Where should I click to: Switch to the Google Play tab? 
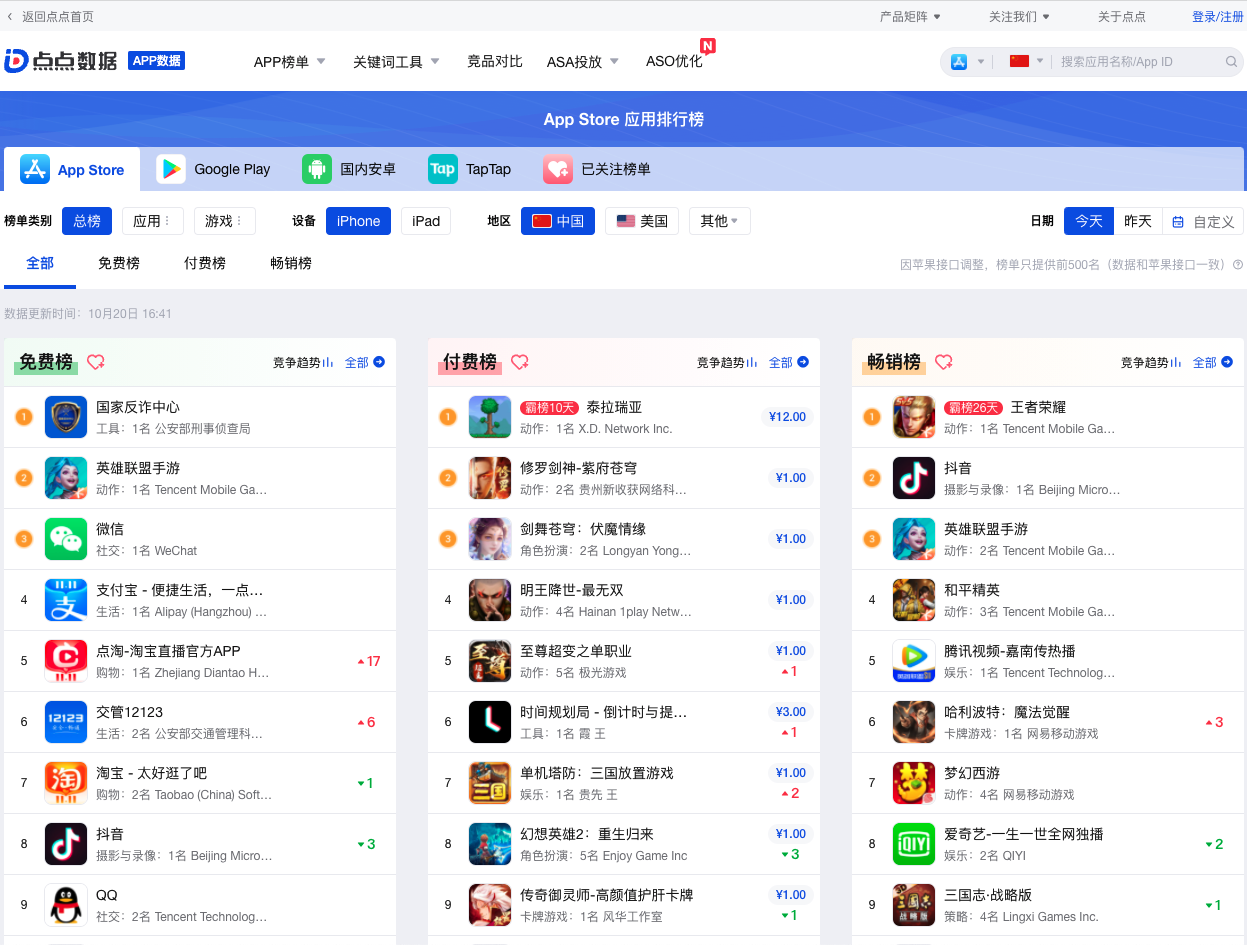click(214, 169)
